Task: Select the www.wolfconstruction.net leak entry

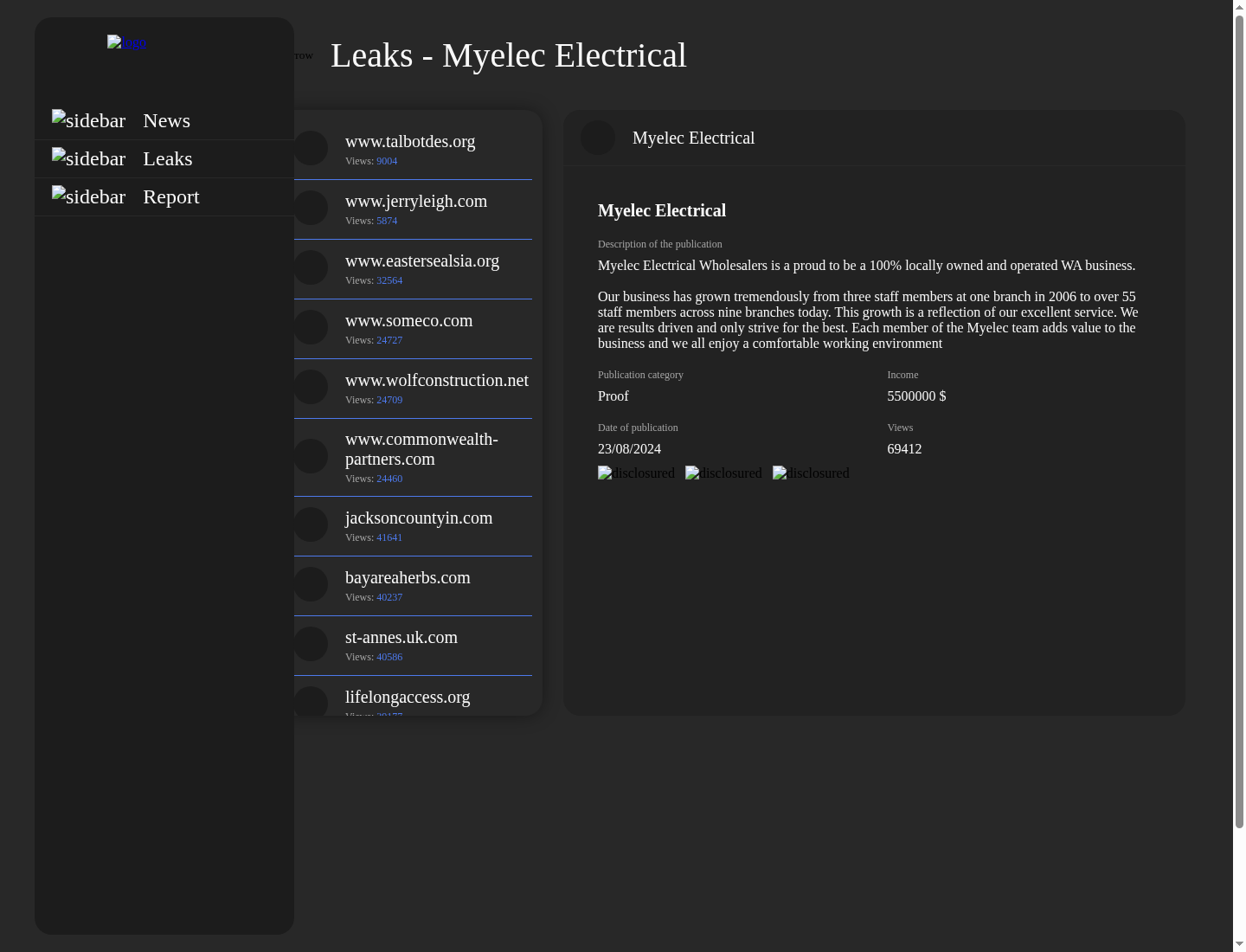Action: point(413,389)
